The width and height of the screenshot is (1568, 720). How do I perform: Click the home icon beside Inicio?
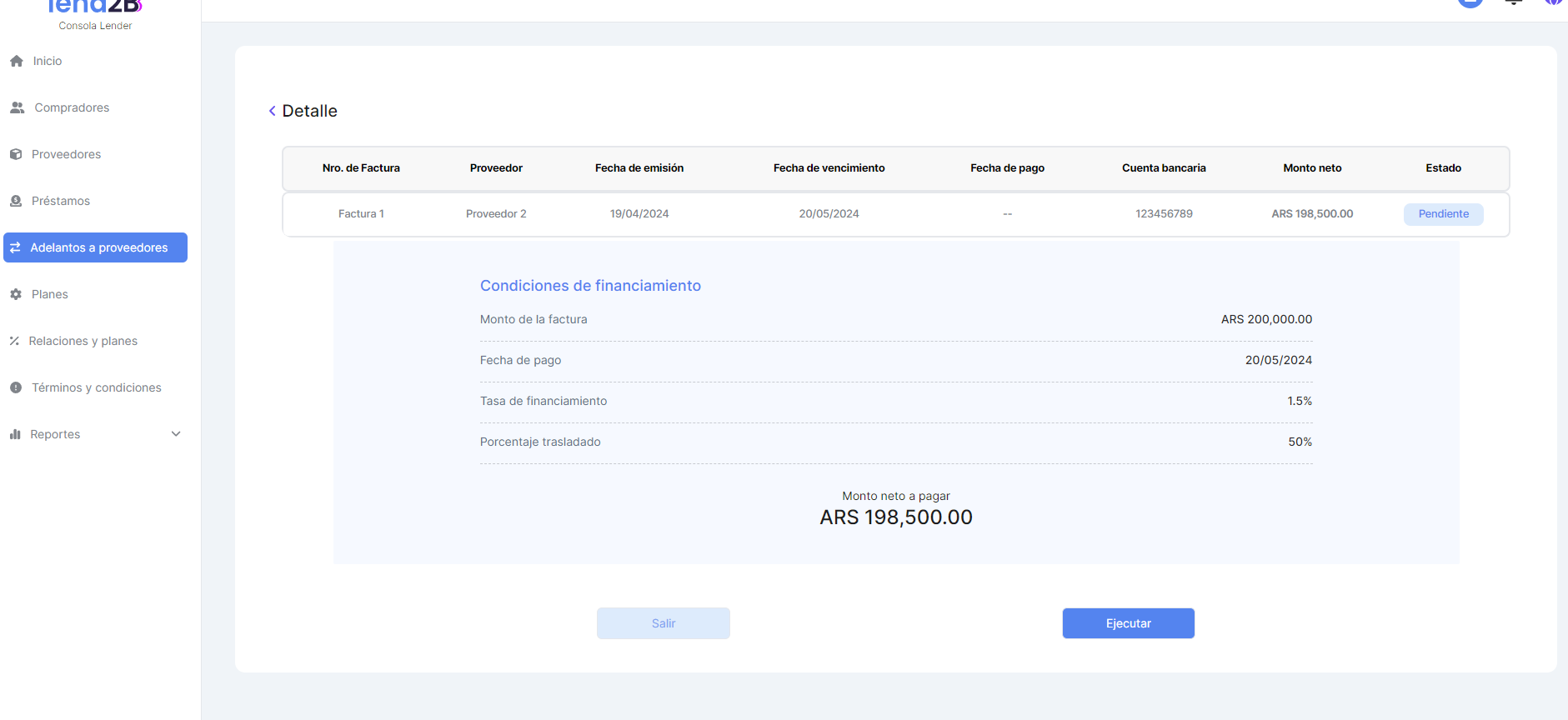(x=17, y=61)
